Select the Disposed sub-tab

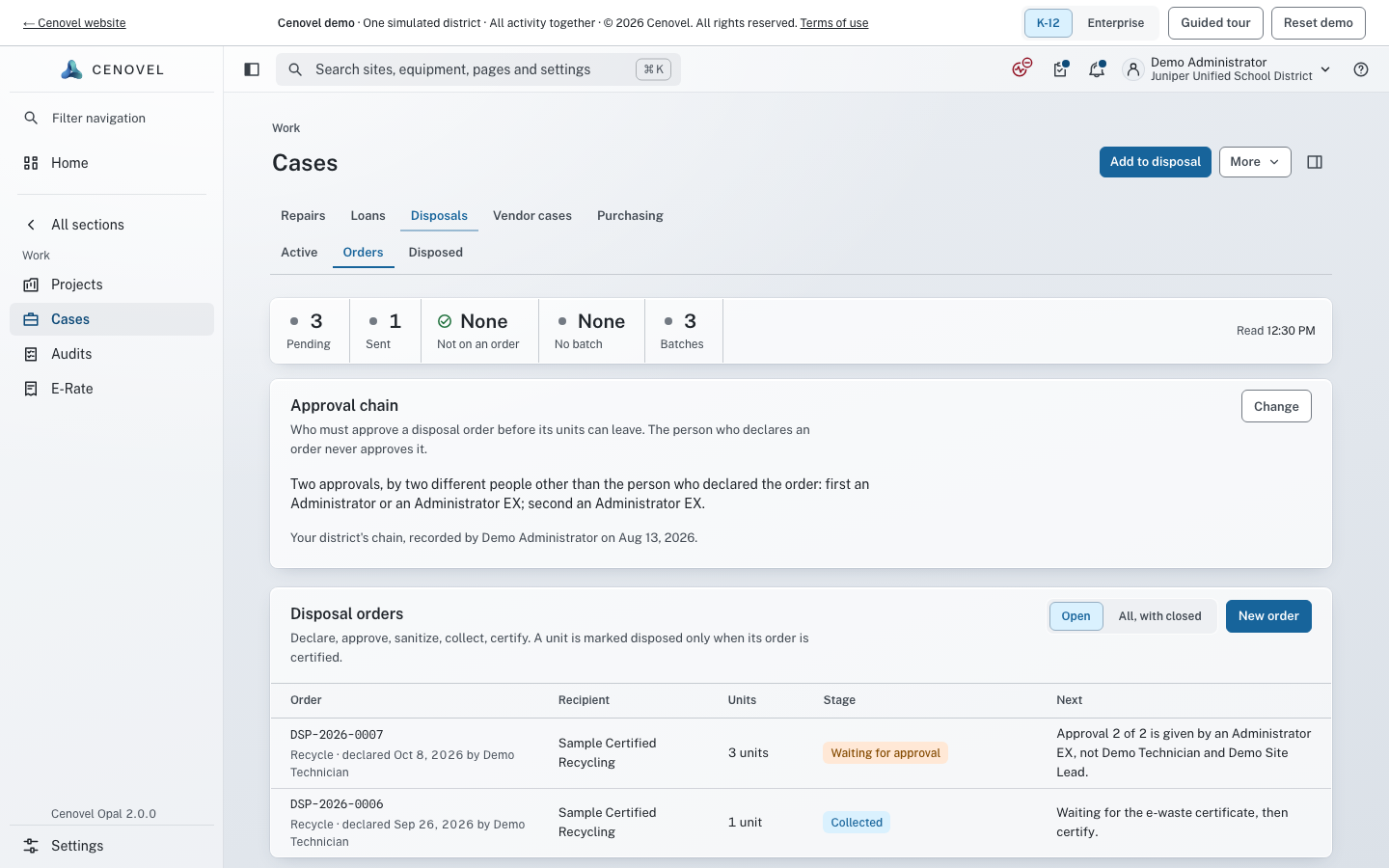coord(436,253)
